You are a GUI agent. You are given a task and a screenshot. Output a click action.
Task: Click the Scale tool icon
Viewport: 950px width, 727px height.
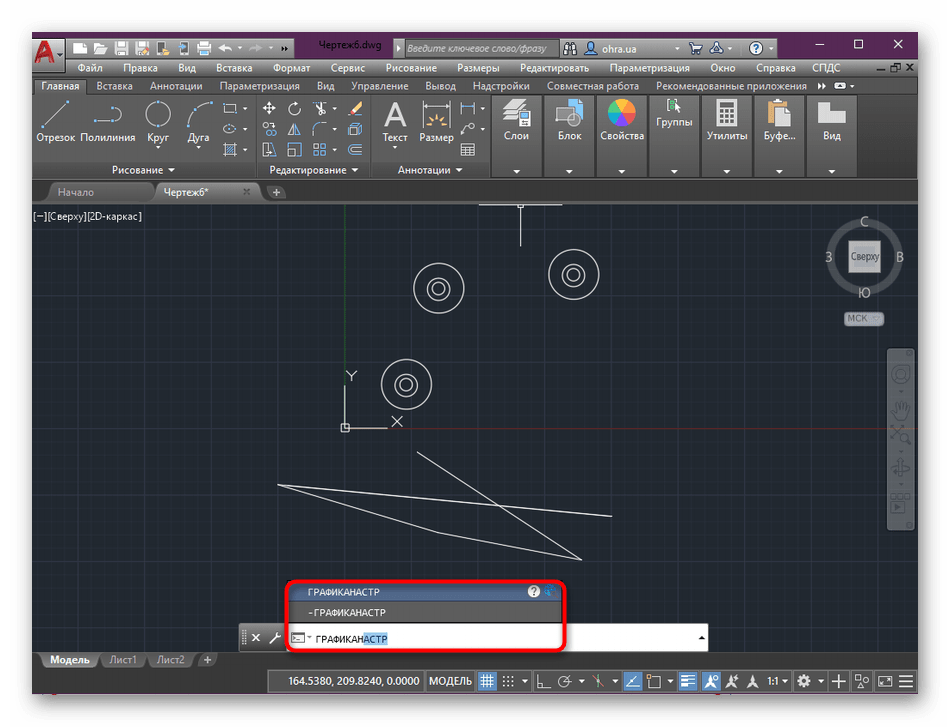[294, 149]
